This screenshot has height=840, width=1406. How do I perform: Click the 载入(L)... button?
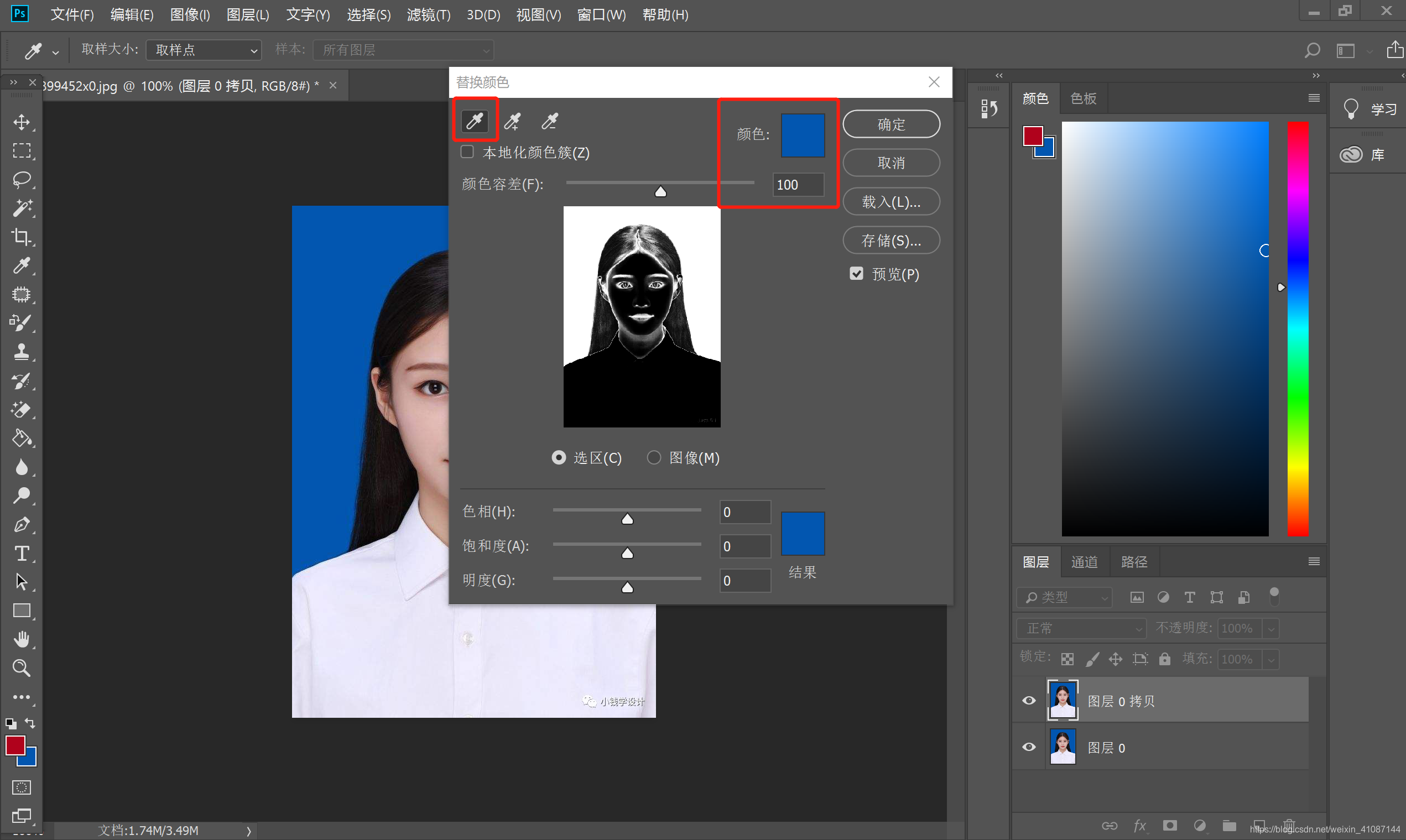pyautogui.click(x=891, y=202)
